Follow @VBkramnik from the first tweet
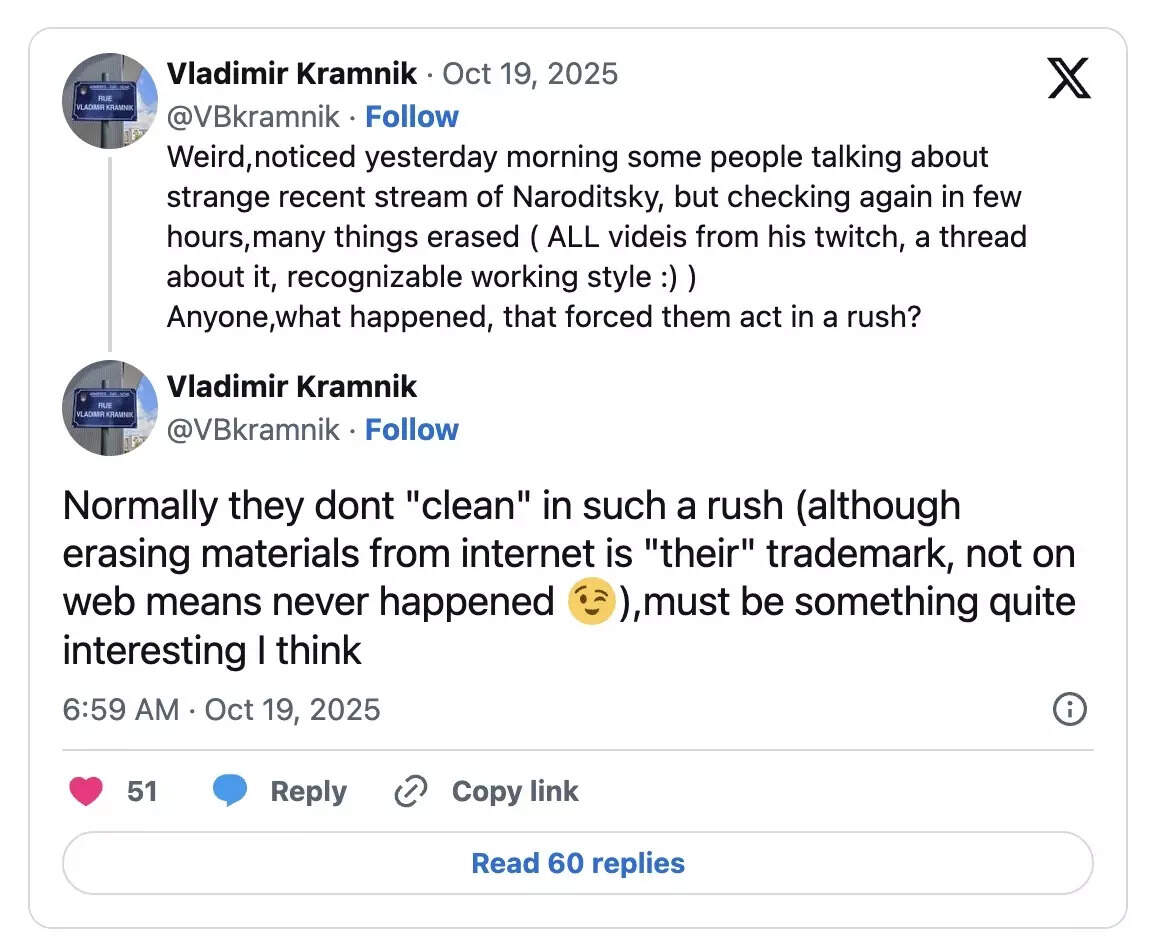Image resolution: width=1156 pixels, height=940 pixels. tap(412, 116)
